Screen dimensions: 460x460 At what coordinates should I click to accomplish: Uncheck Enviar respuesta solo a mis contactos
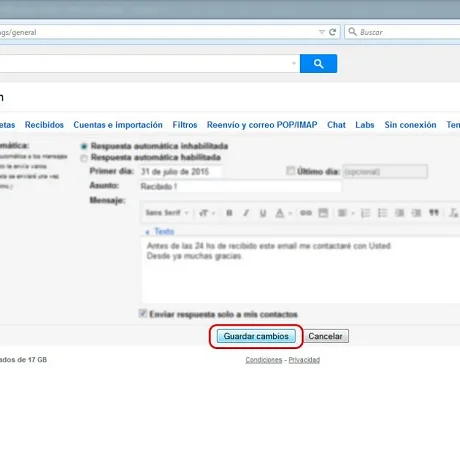coord(143,313)
